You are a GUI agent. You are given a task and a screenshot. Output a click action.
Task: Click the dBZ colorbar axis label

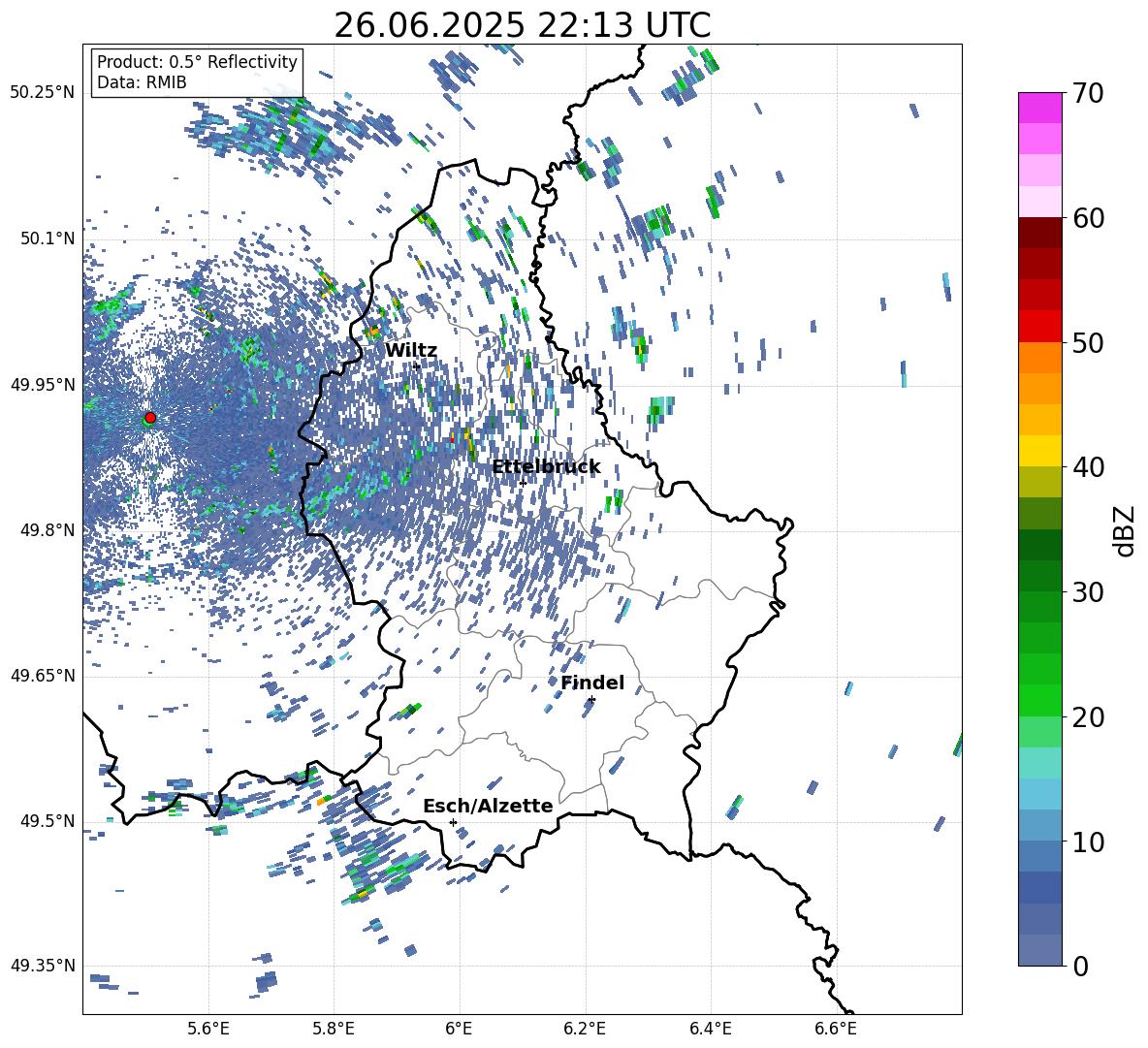(1126, 530)
